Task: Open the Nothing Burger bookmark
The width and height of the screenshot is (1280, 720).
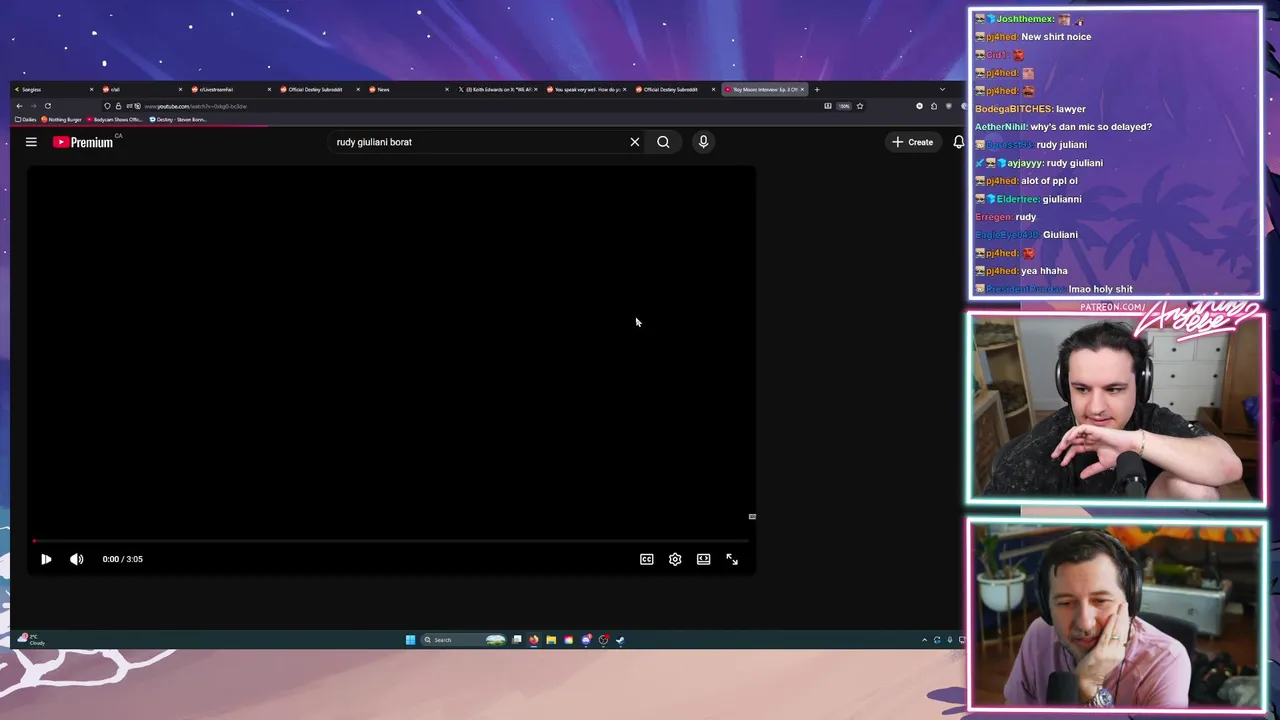Action: (x=61, y=119)
